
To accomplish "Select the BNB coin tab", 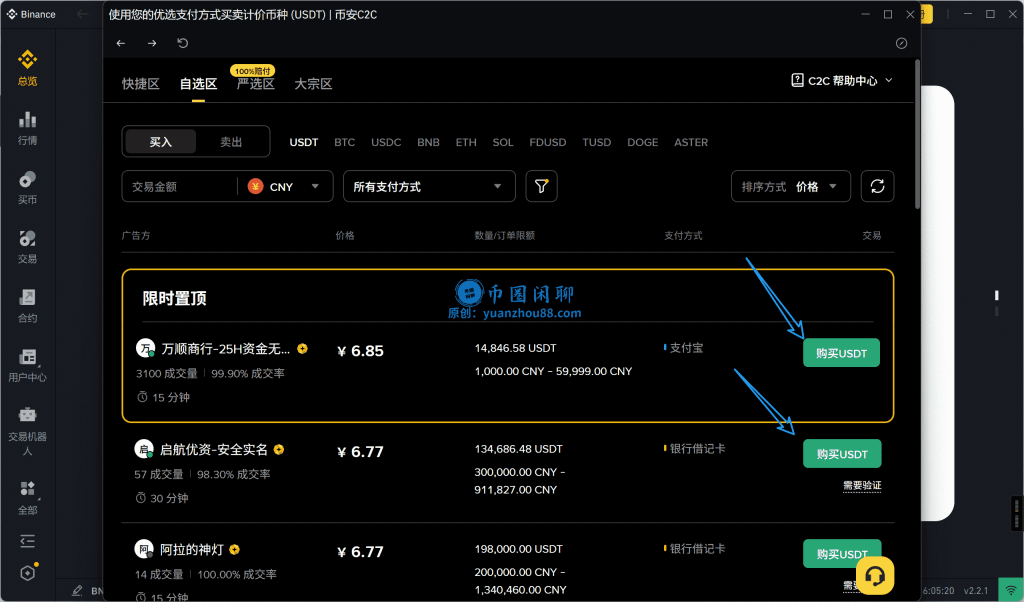I will pos(428,142).
